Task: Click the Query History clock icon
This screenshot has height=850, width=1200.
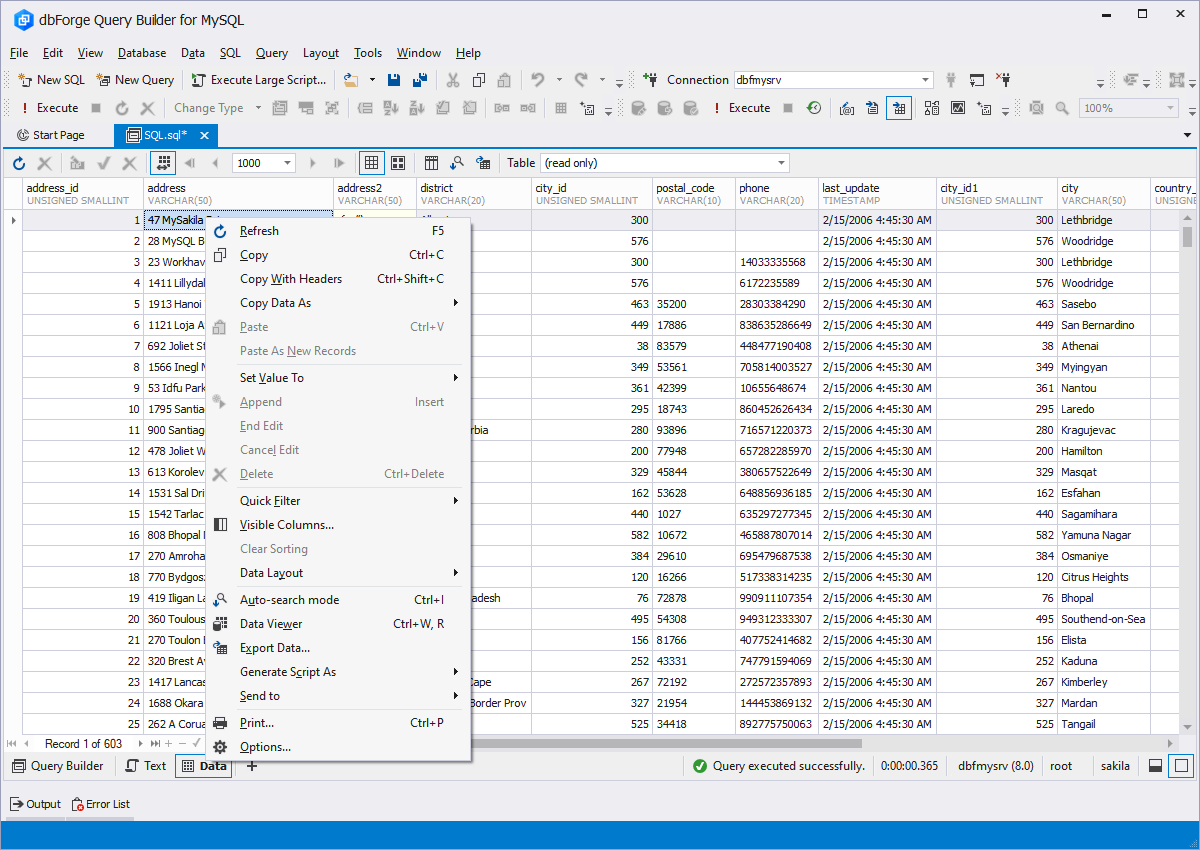Action: coord(814,108)
